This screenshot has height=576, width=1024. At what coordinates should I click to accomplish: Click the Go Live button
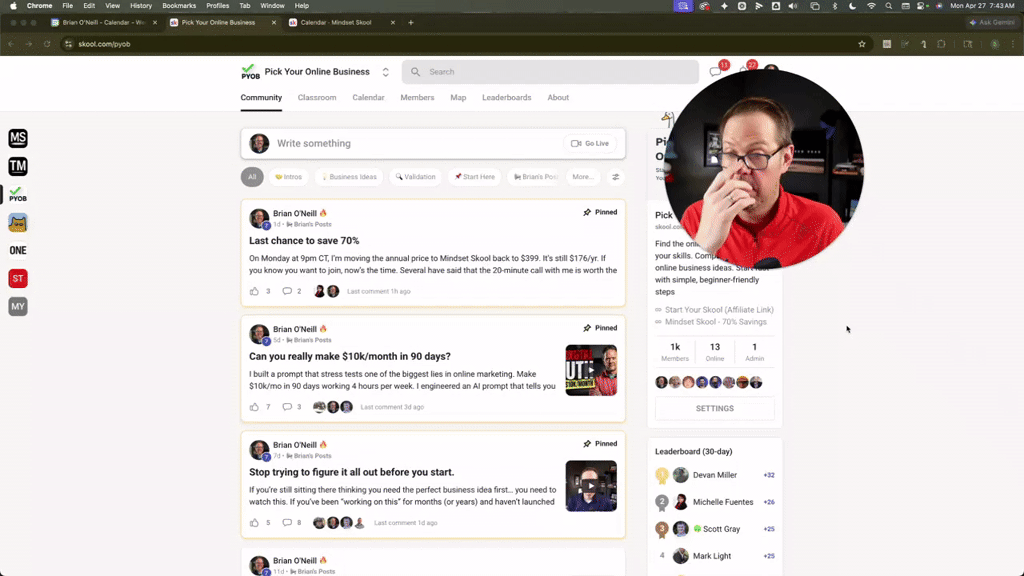(590, 144)
